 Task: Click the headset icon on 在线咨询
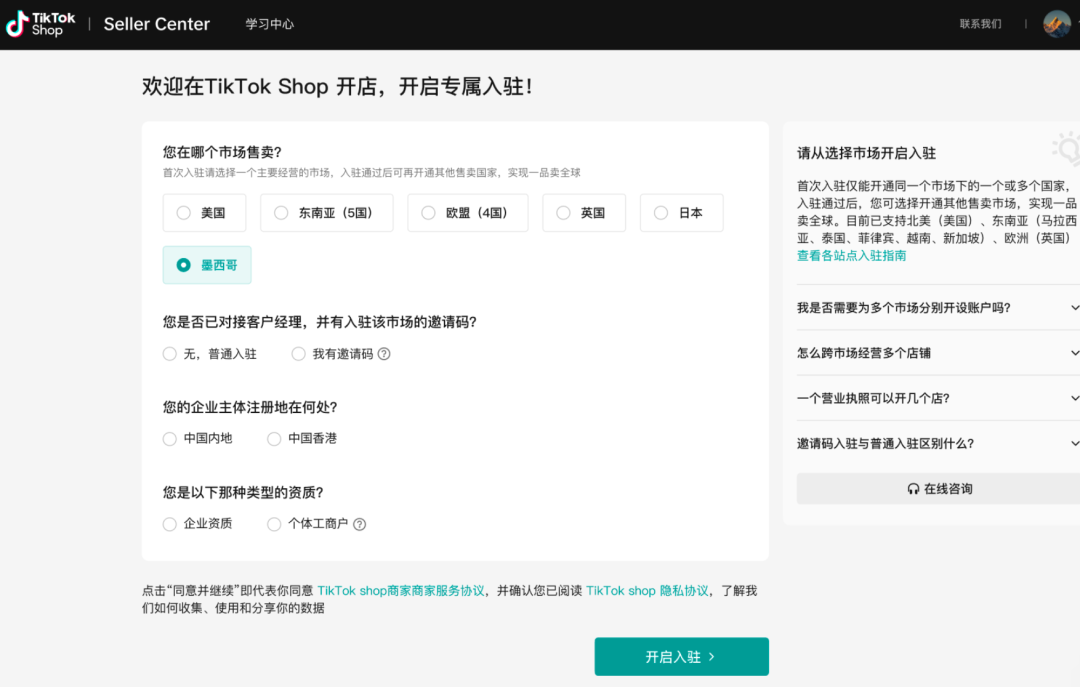[x=913, y=488]
